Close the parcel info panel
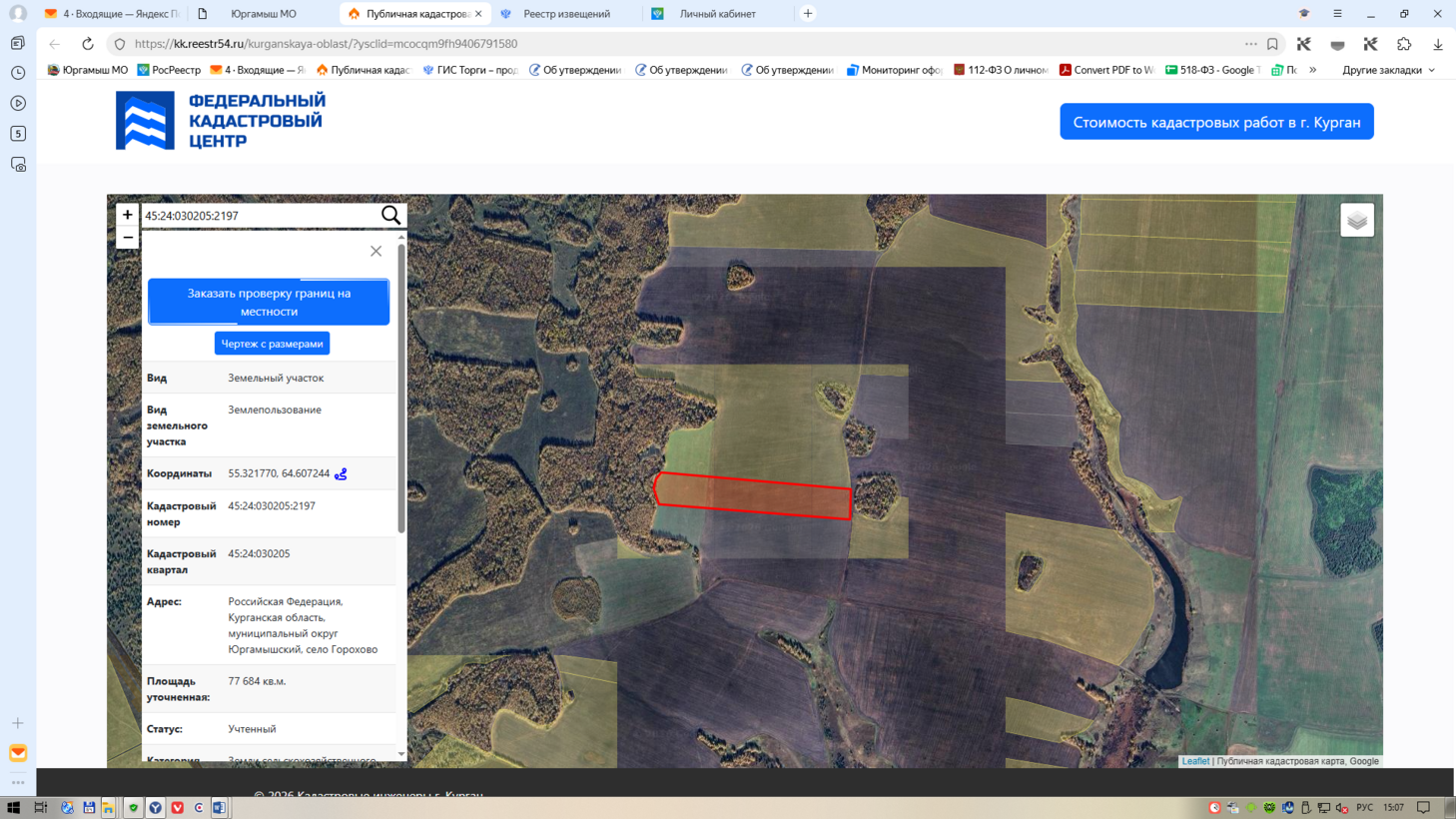Viewport: 1456px width, 819px height. [376, 252]
